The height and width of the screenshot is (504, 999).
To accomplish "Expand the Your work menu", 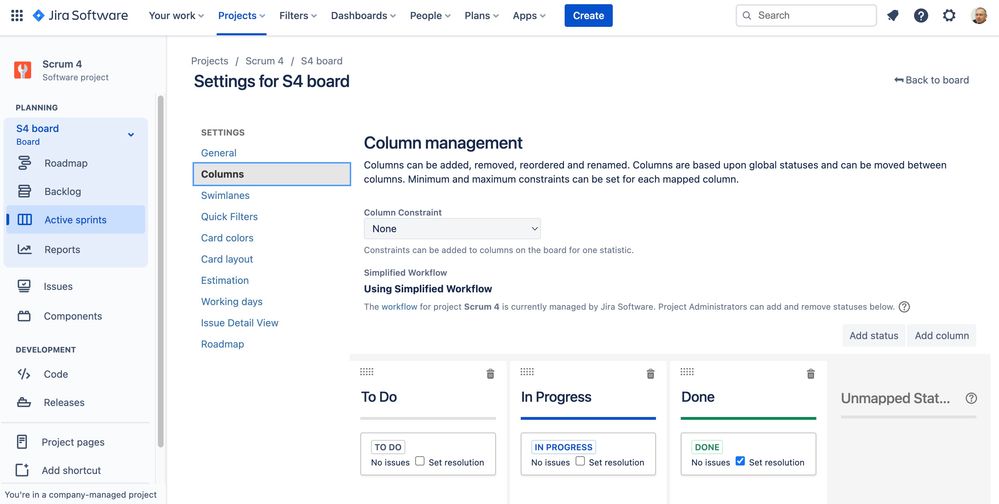I will 176,15.
